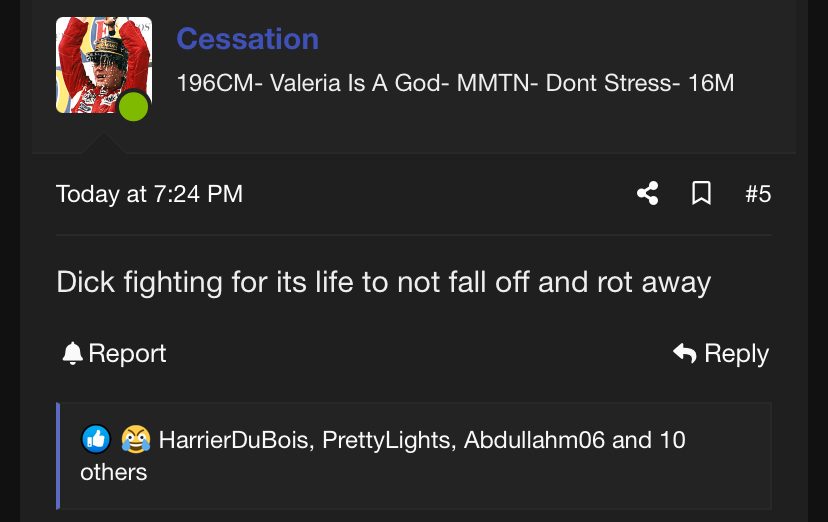Click the reply arrow icon
The height and width of the screenshot is (522, 828).
685,353
